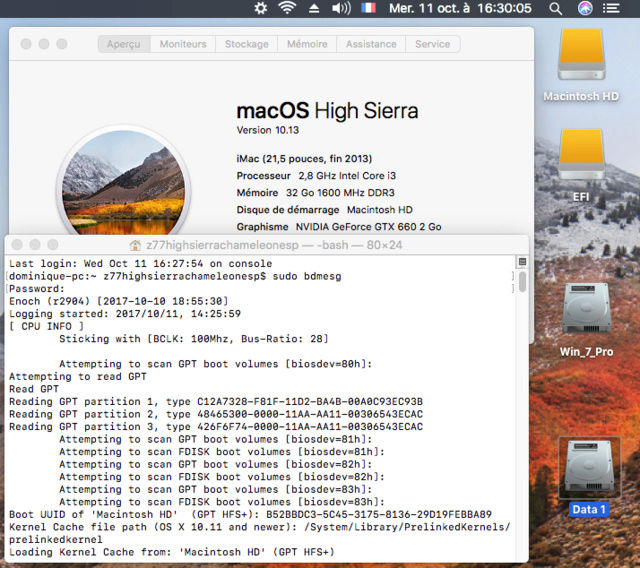
Task: Switch to the Moniteurs tab
Action: tap(183, 44)
